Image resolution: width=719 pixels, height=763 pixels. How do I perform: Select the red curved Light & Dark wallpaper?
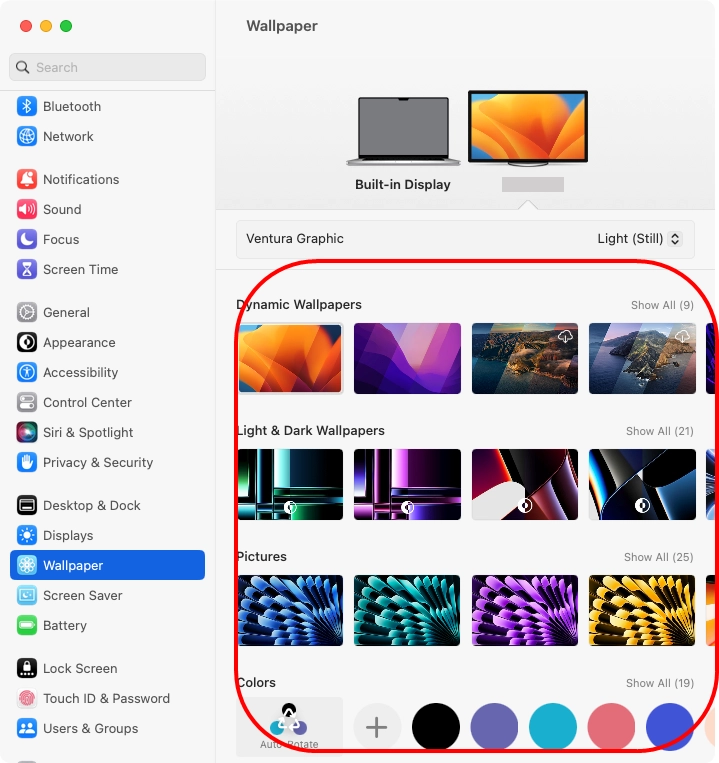tap(525, 484)
